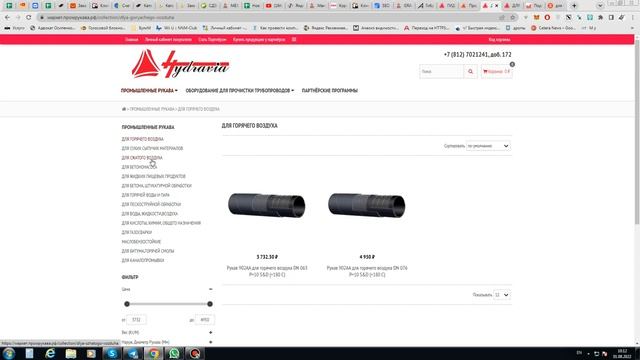The image size is (640, 360).
Task: Click the red magnifier search button
Action: click(471, 71)
